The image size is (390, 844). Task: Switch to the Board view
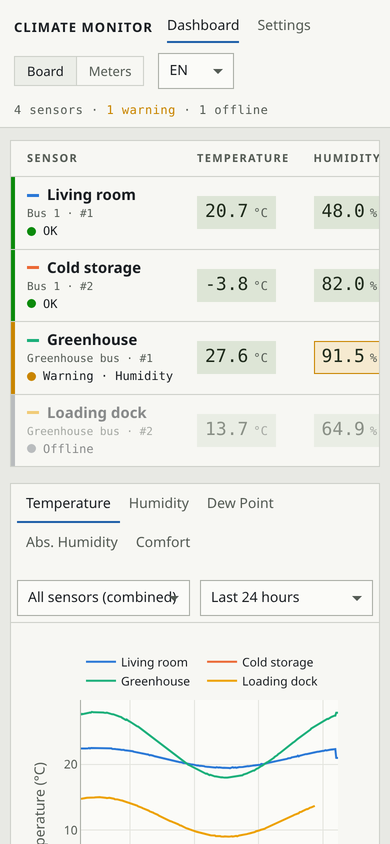tap(45, 71)
